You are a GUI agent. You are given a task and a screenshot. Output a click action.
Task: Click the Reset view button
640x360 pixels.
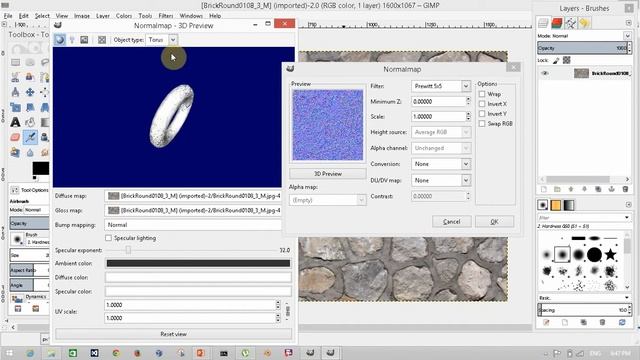tap(173, 334)
